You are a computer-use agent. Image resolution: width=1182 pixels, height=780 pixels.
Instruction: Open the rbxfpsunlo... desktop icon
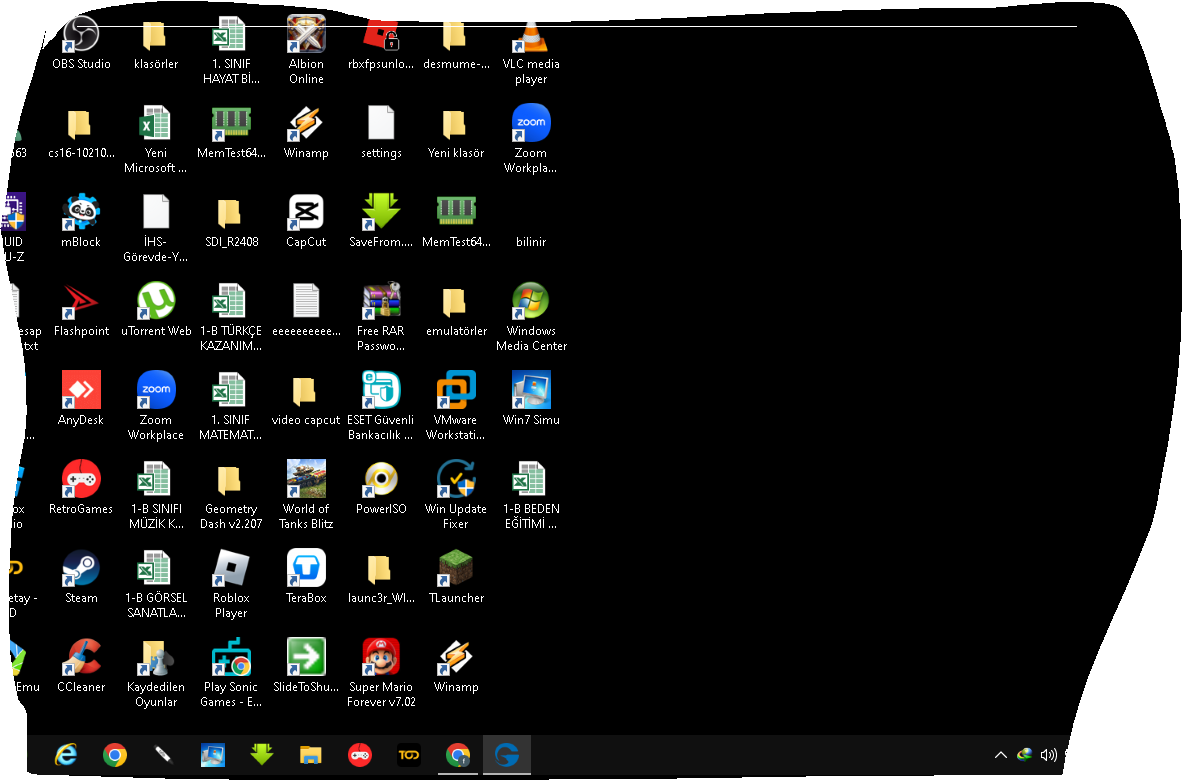tap(381, 43)
